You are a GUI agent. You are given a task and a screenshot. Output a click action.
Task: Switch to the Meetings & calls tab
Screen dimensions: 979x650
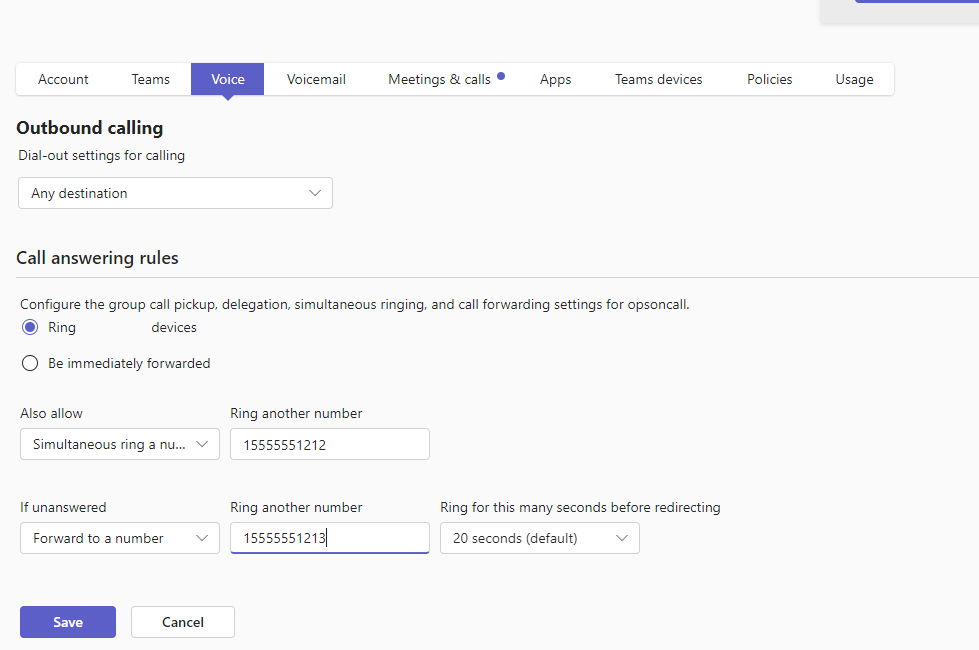pyautogui.click(x=440, y=78)
